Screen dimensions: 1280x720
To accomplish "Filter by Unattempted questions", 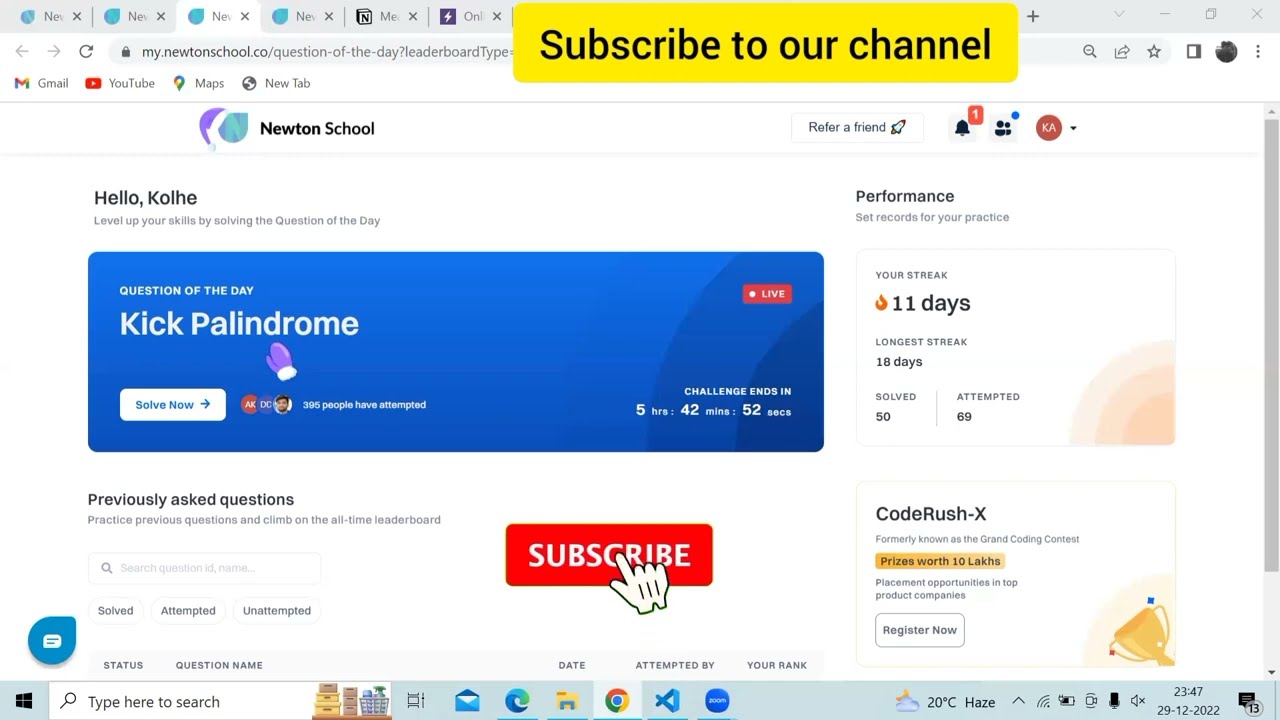I will click(x=277, y=610).
